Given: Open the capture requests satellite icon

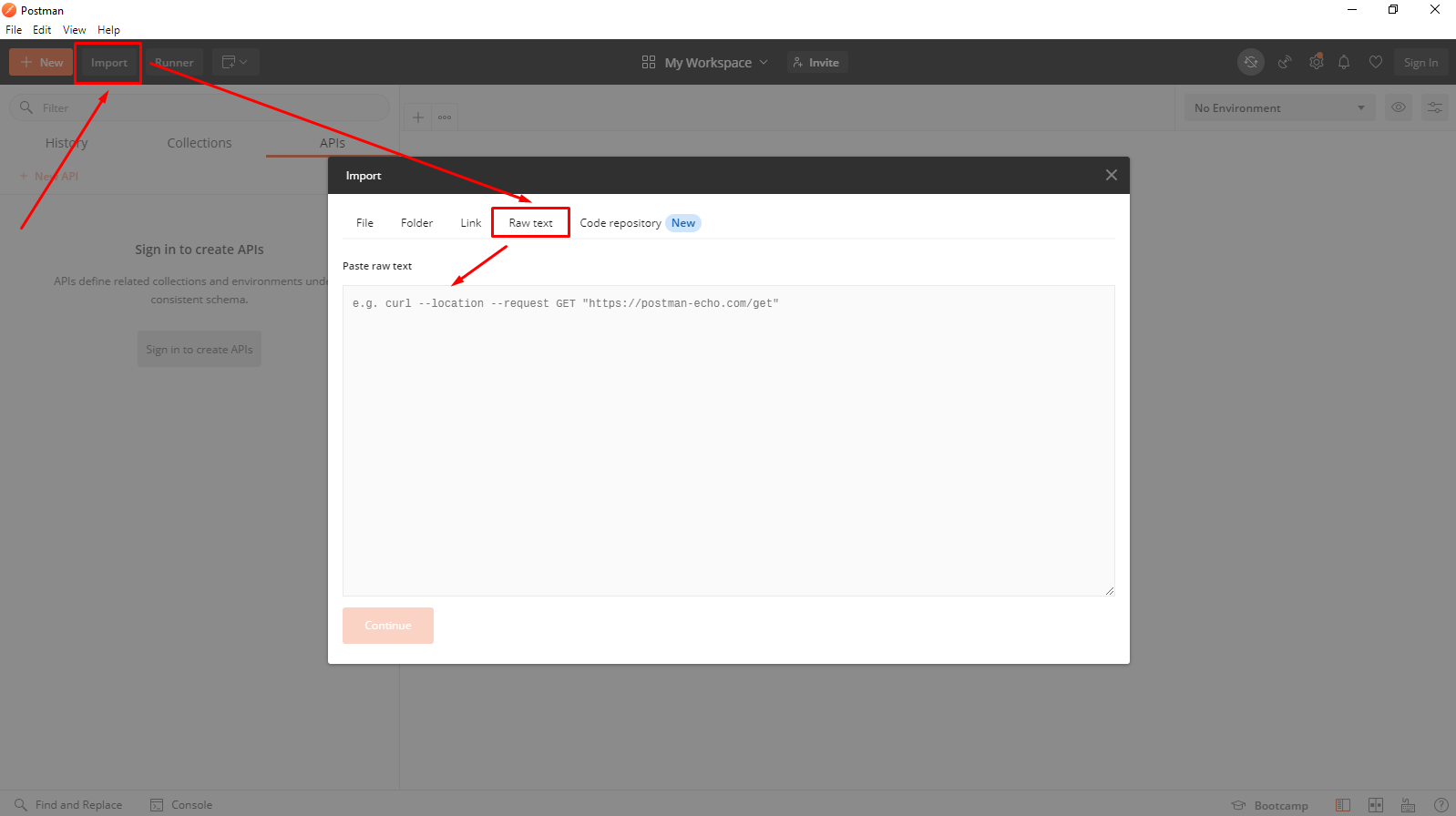Looking at the screenshot, I should point(1285,62).
